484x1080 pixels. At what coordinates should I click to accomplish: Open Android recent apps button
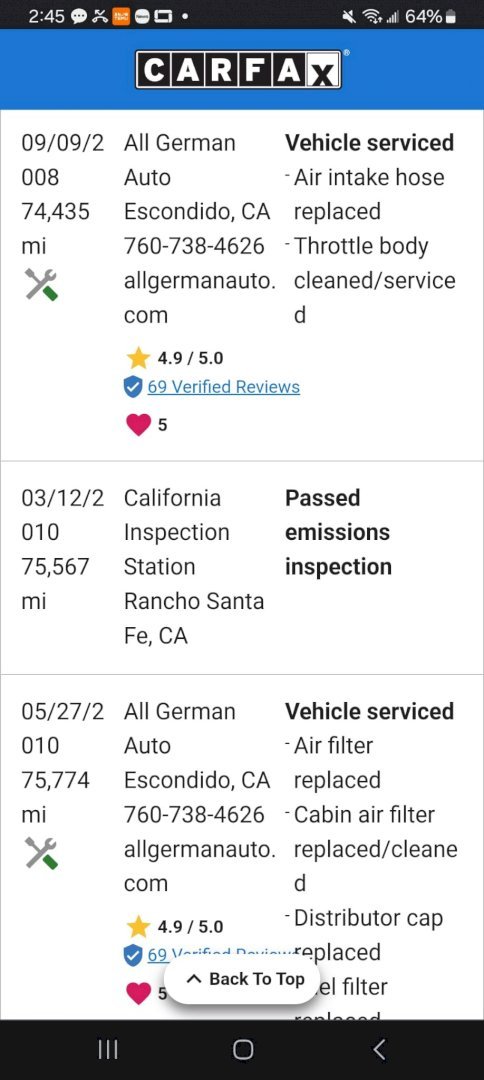point(107,1049)
